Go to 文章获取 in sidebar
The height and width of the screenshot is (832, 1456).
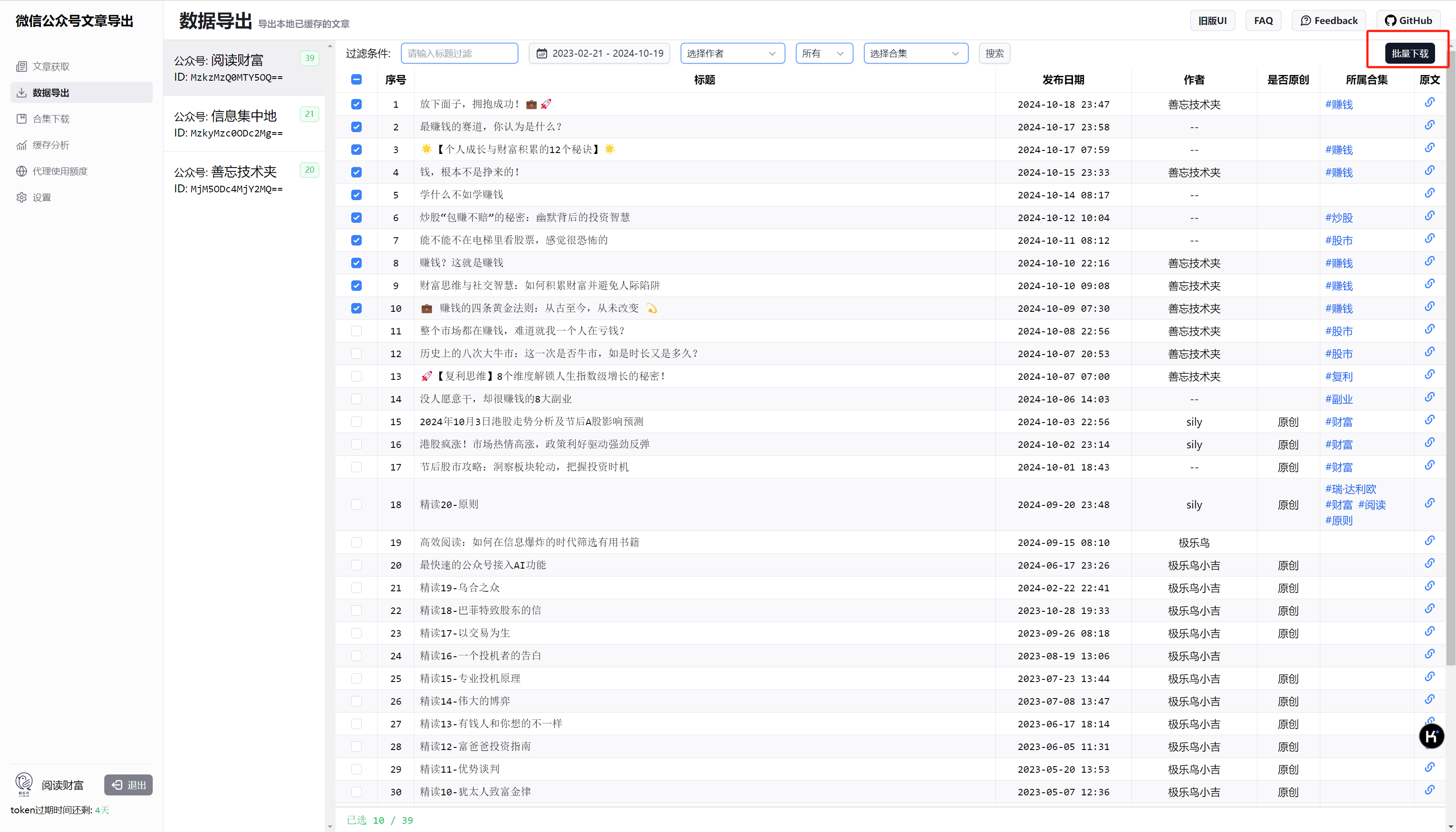[81, 66]
